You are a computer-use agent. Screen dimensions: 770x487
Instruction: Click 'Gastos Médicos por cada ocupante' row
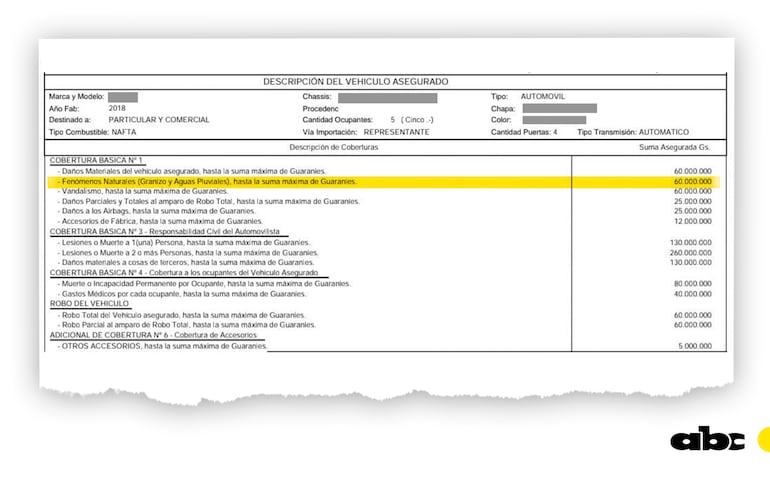tap(182, 294)
